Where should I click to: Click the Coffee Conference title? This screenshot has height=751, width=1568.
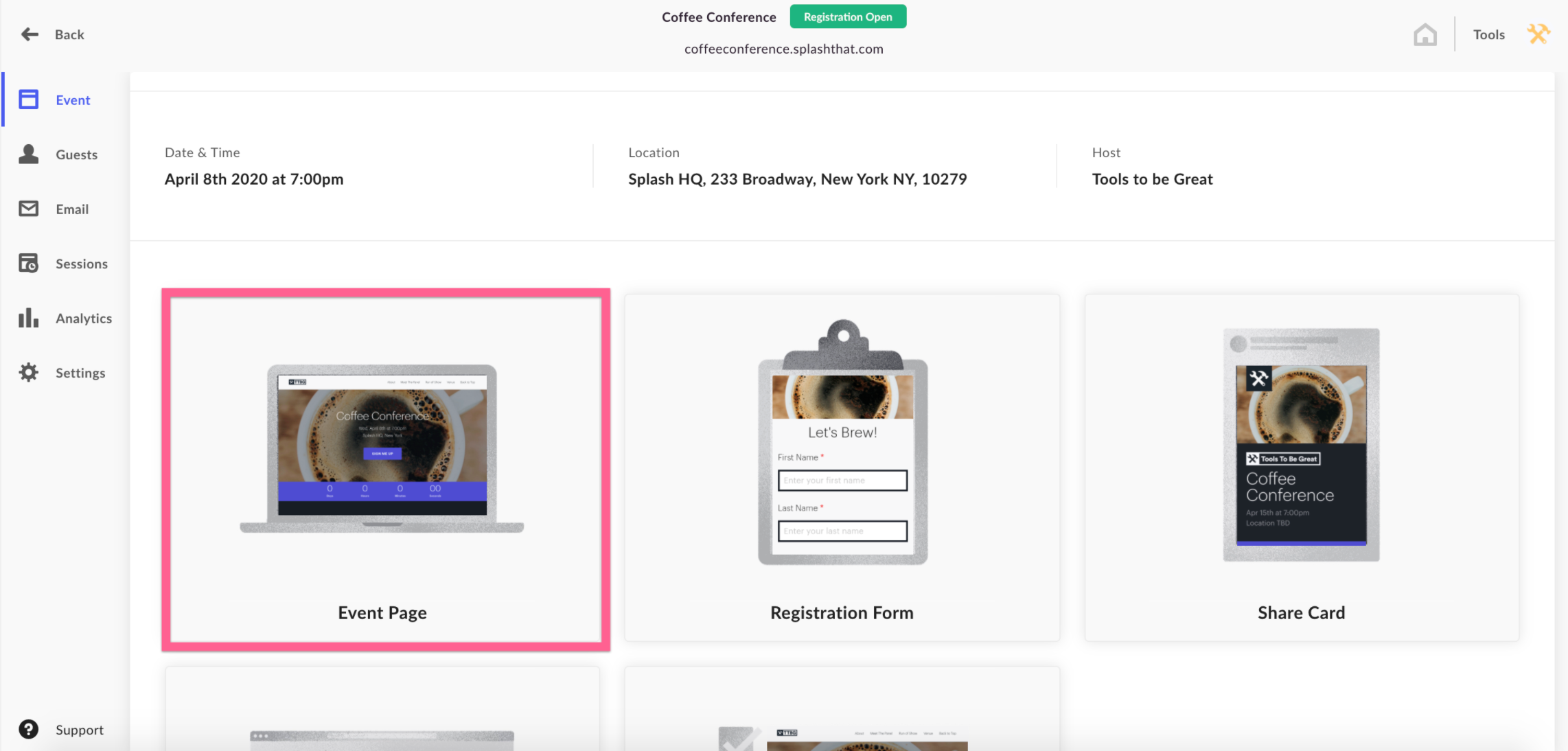click(x=719, y=17)
